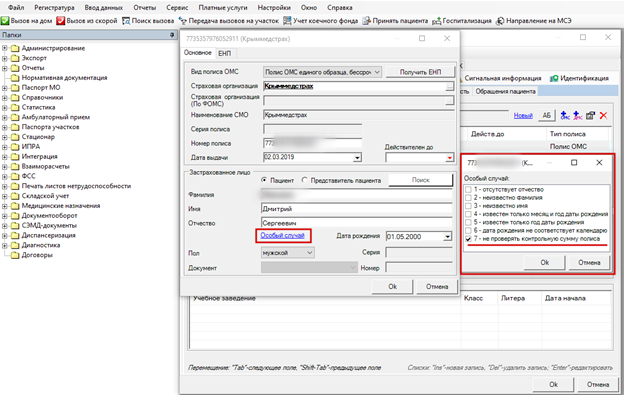Check 4 - известен только месяц и год
The image size is (624, 395).
point(468,214)
